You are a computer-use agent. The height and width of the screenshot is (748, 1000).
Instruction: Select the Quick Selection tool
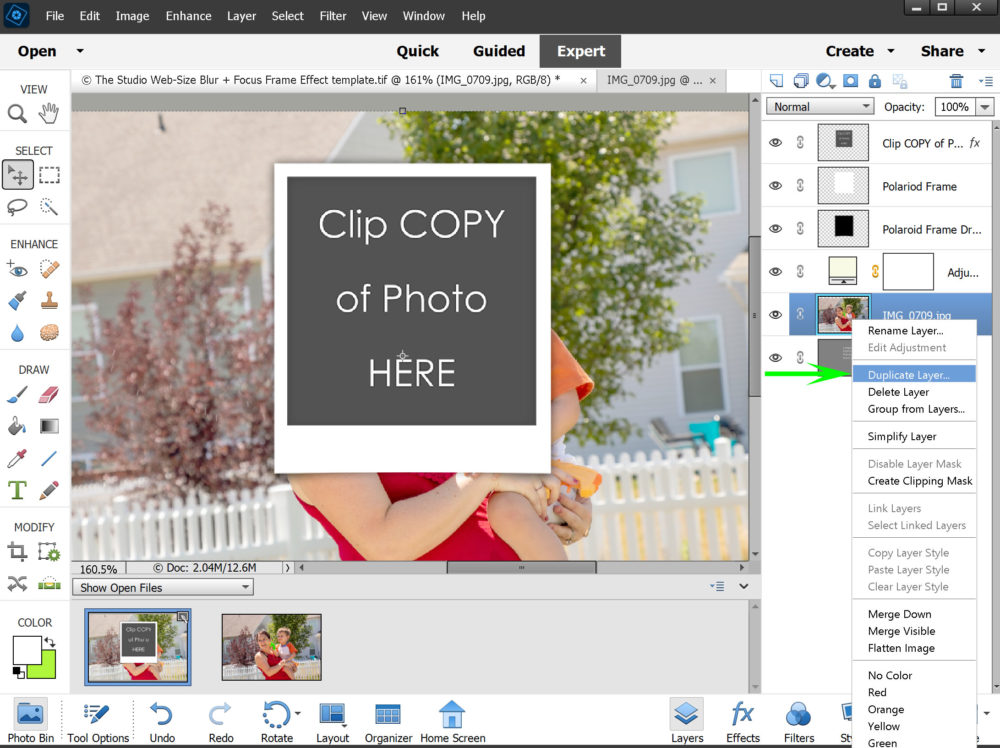pos(49,207)
